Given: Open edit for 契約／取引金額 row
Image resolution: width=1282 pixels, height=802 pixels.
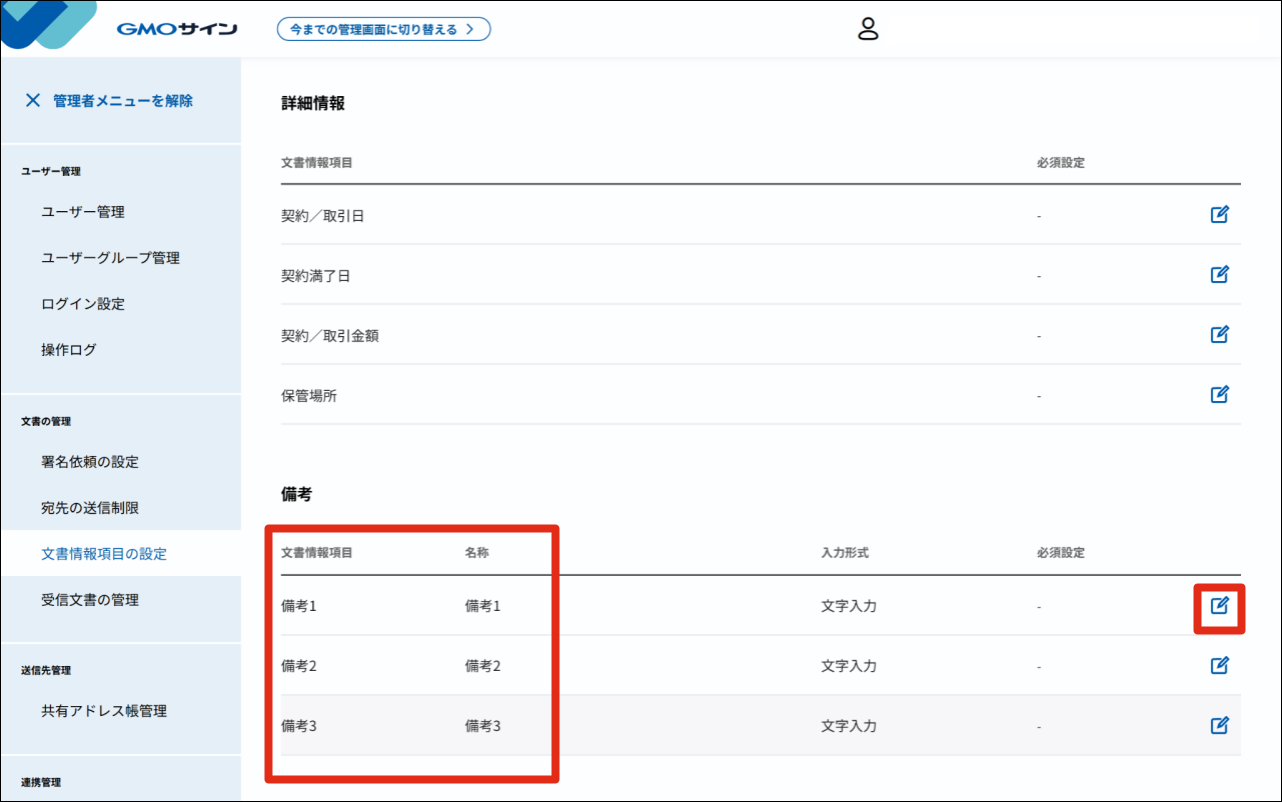Looking at the screenshot, I should (x=1219, y=334).
